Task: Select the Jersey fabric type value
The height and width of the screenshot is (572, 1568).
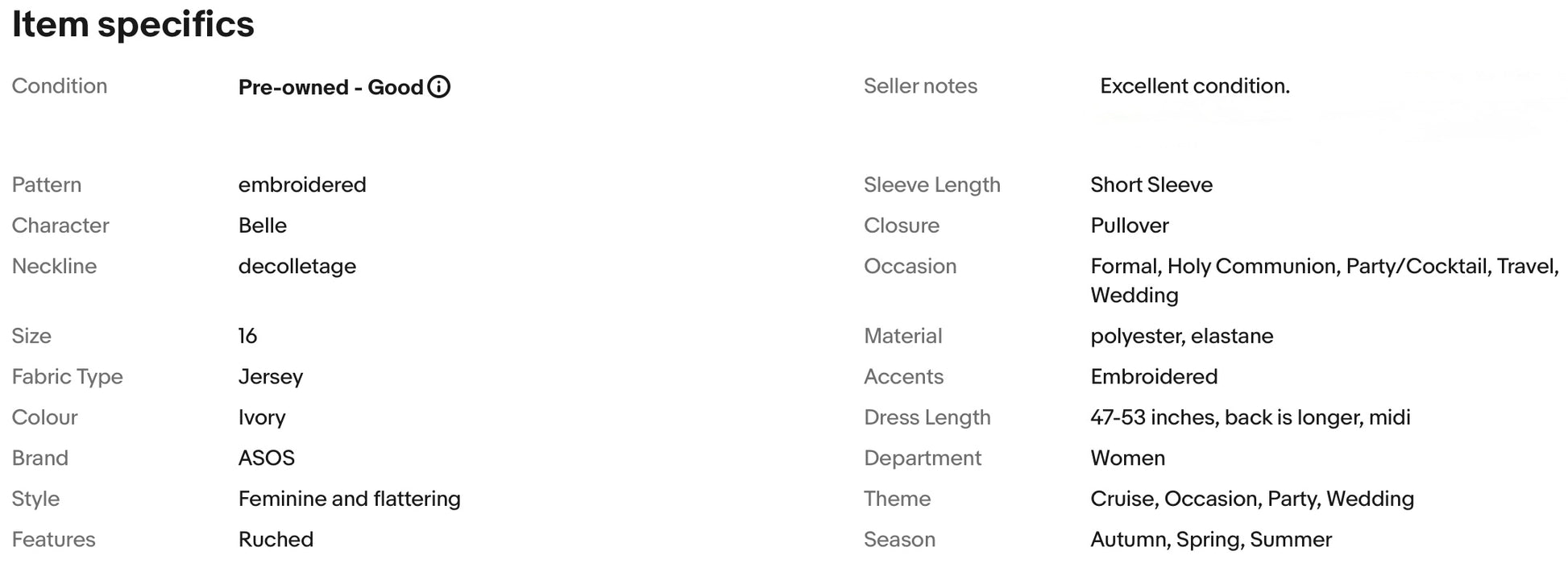Action: pos(271,377)
